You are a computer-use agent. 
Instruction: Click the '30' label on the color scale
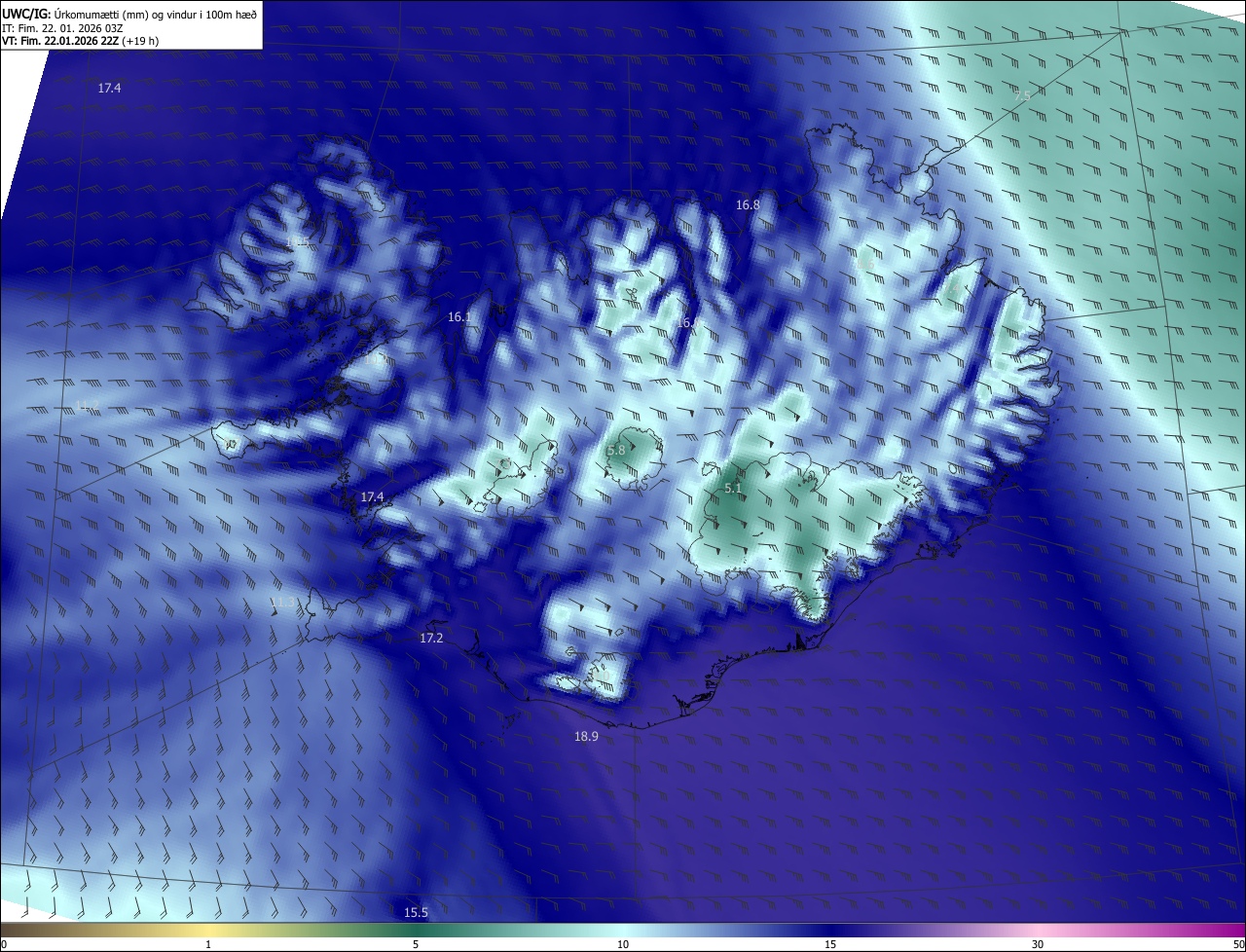point(1038,945)
